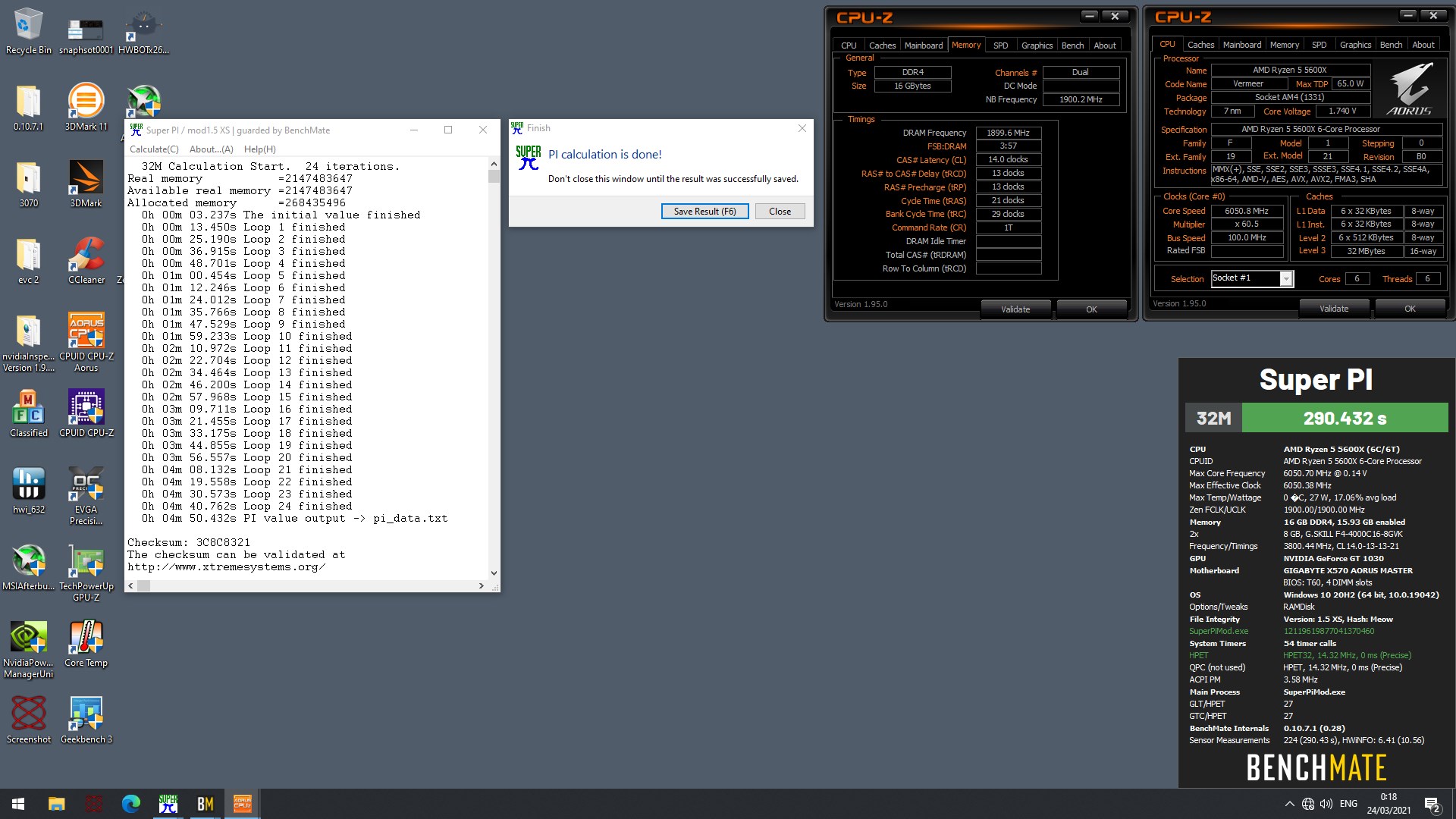Image resolution: width=1456 pixels, height=819 pixels.
Task: Open clock showing 24/03/2021
Action: 1389,804
